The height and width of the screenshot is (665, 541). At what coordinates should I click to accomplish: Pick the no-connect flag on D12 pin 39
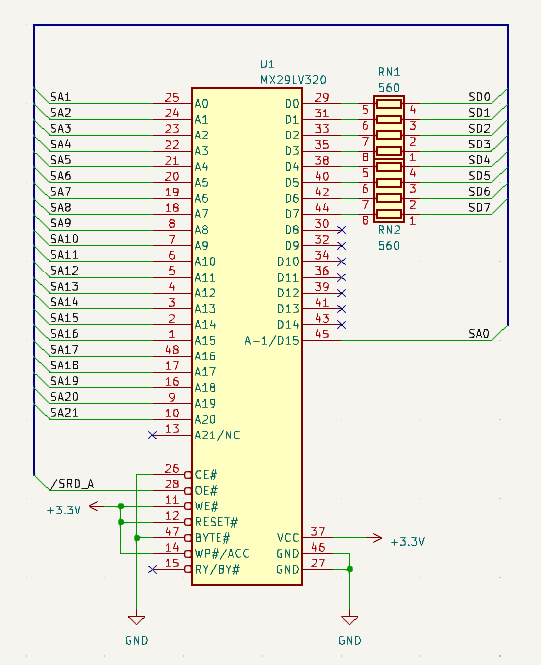tap(342, 293)
